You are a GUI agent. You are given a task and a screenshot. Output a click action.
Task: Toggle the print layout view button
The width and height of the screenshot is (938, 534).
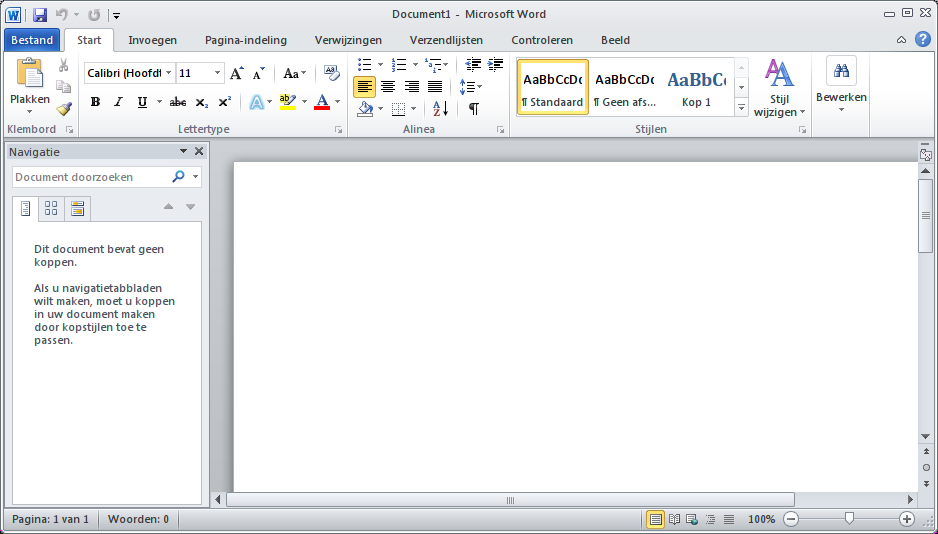tap(656, 519)
